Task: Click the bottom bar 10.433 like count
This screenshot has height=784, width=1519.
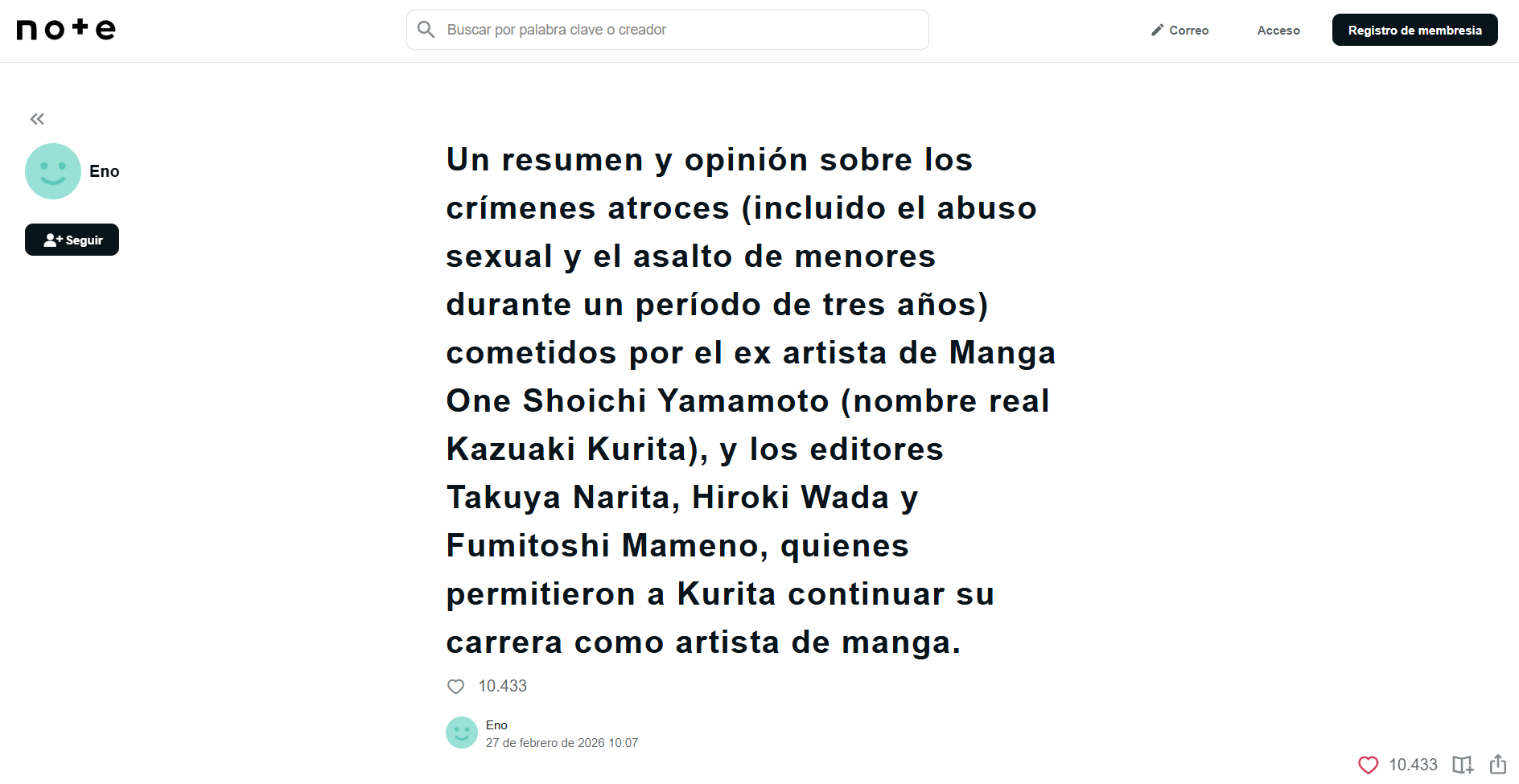Action: click(1413, 765)
